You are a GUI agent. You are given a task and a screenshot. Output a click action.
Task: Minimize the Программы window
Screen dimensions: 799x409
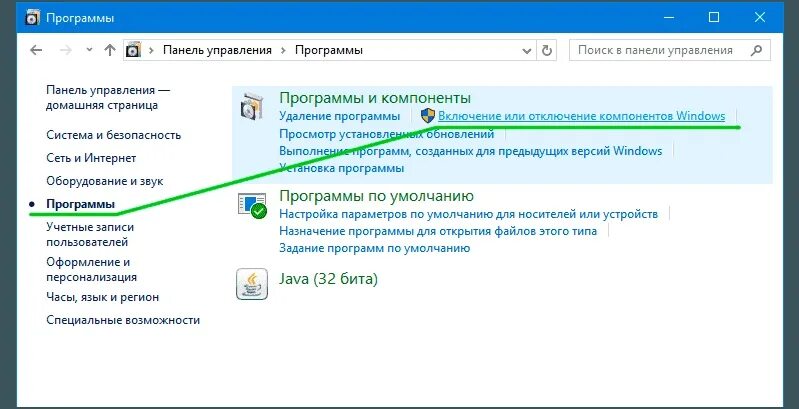[669, 18]
